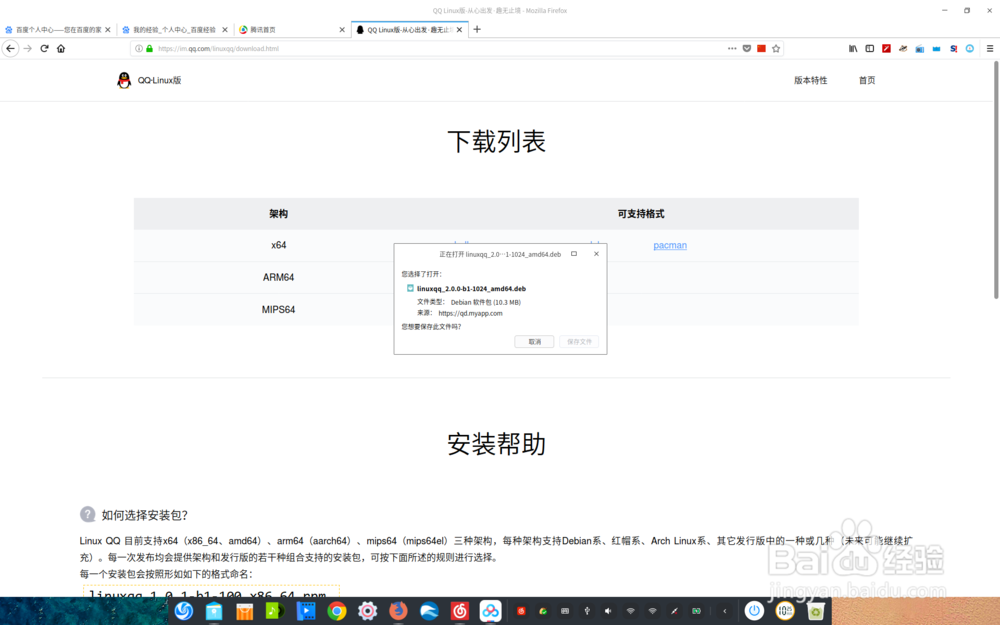The height and width of the screenshot is (625, 1000).
Task: Close the 腾讯首页 tab
Action: [x=342, y=30]
